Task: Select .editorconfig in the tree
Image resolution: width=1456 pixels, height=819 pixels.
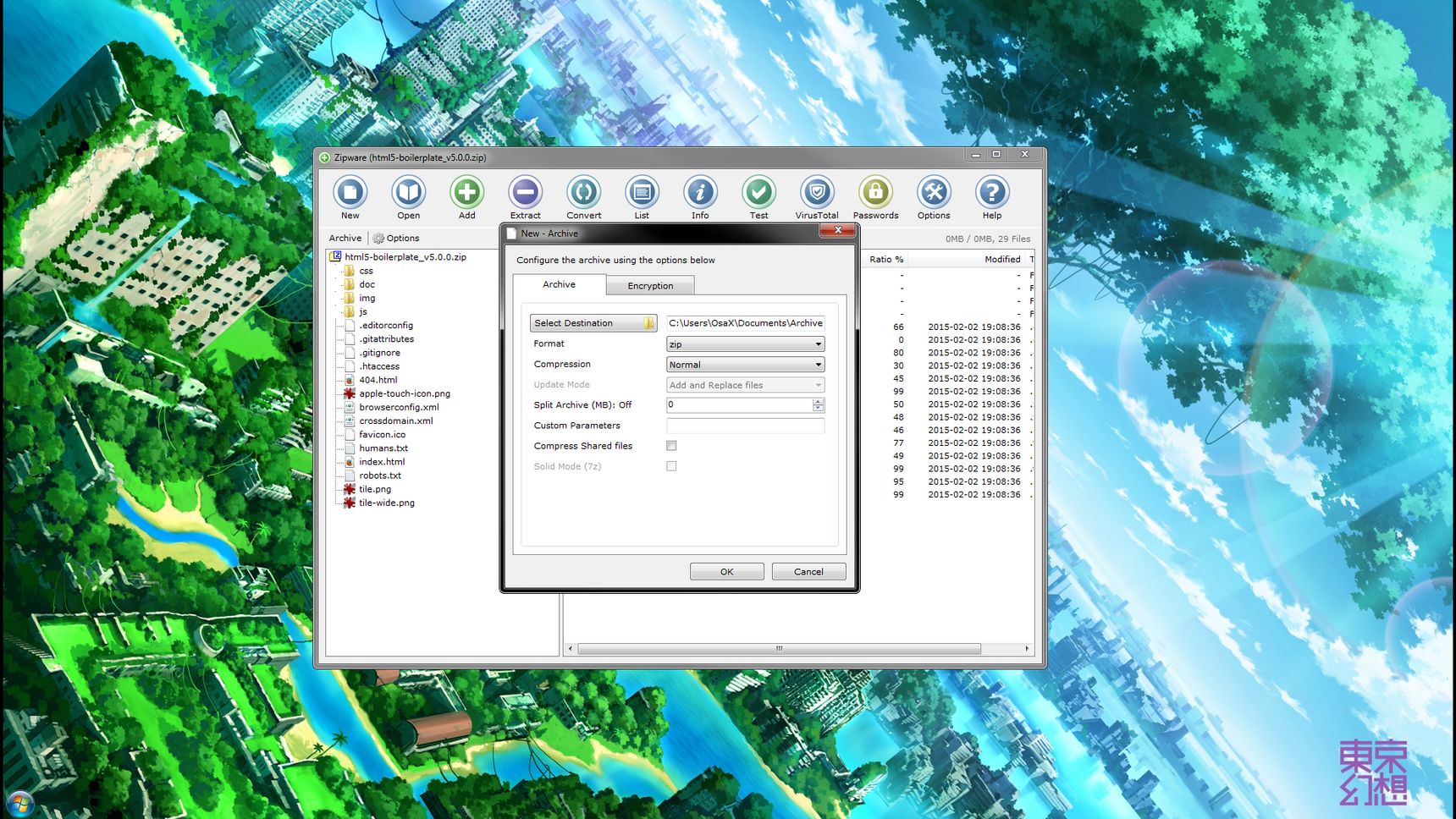Action: (x=386, y=326)
